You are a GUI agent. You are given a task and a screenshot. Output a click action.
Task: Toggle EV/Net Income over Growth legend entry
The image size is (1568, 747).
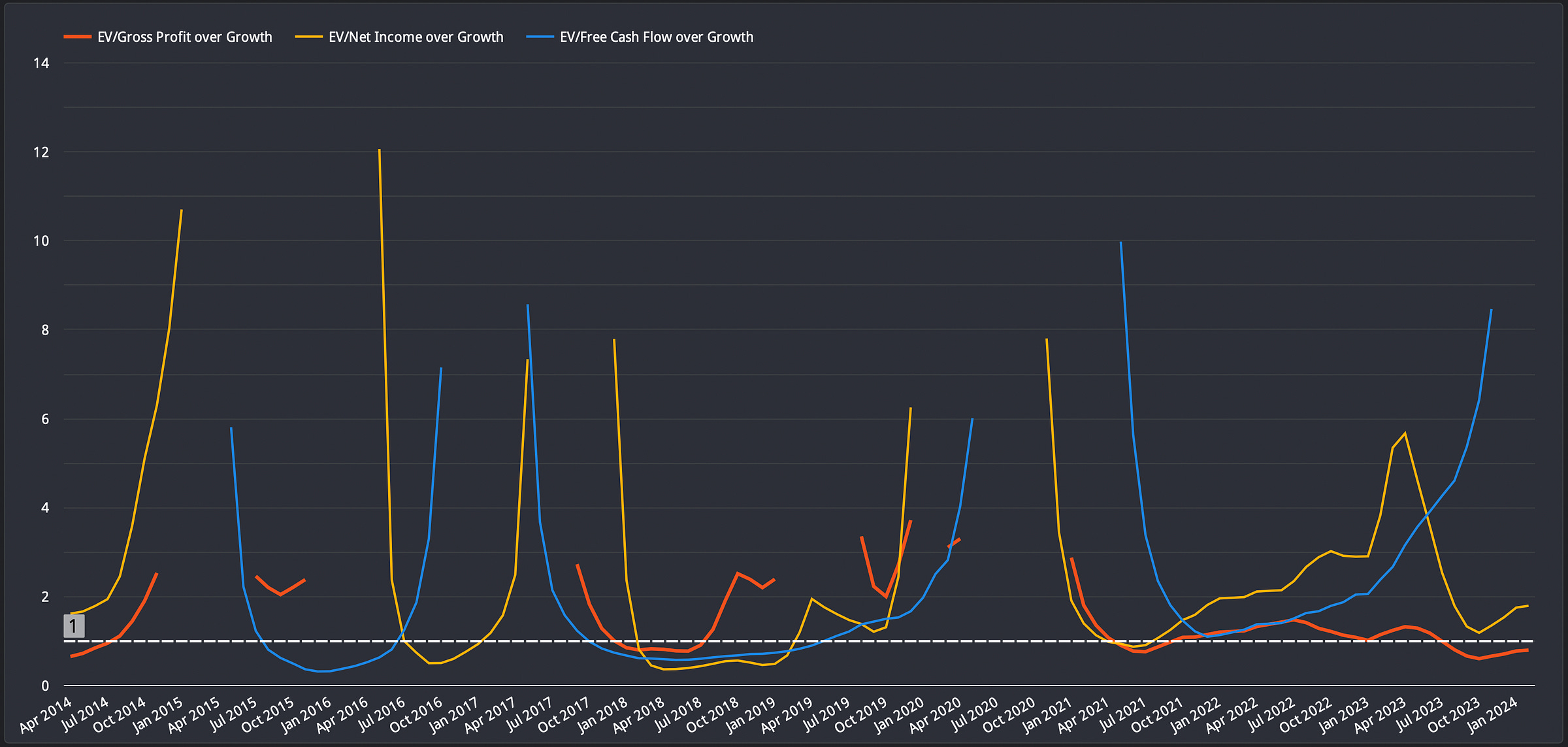[x=416, y=37]
